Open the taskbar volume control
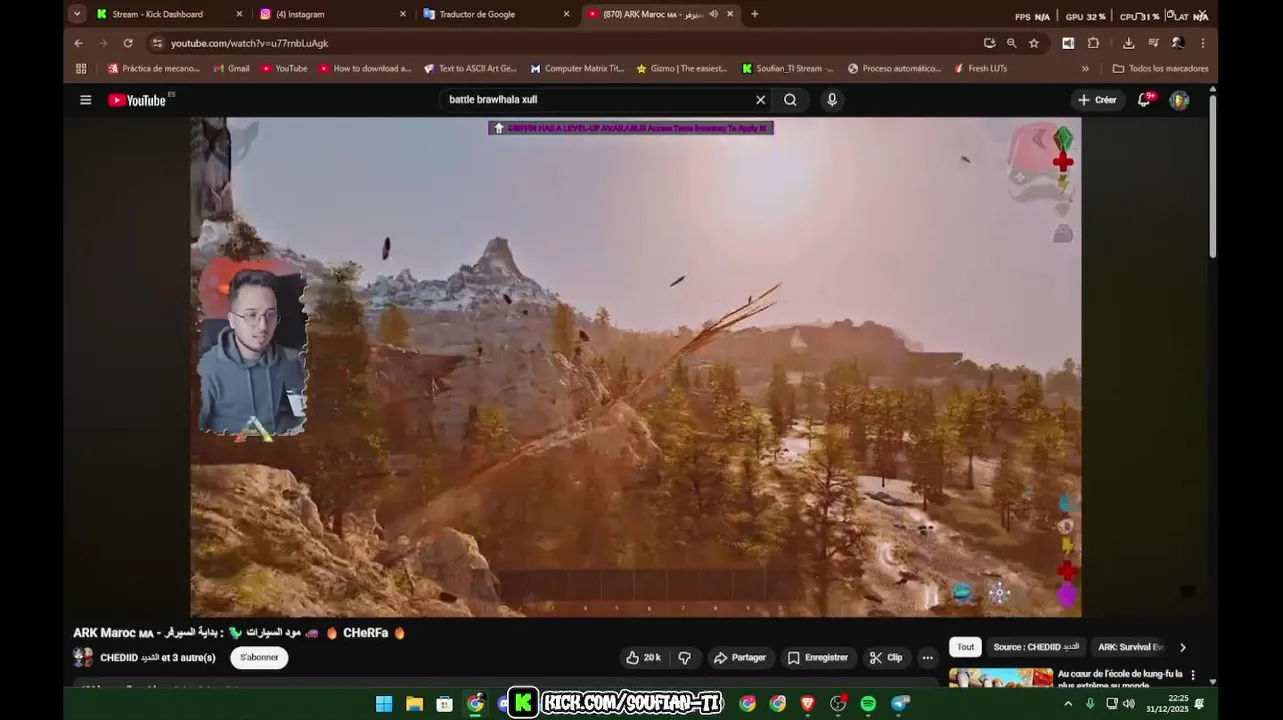 click(x=1129, y=704)
